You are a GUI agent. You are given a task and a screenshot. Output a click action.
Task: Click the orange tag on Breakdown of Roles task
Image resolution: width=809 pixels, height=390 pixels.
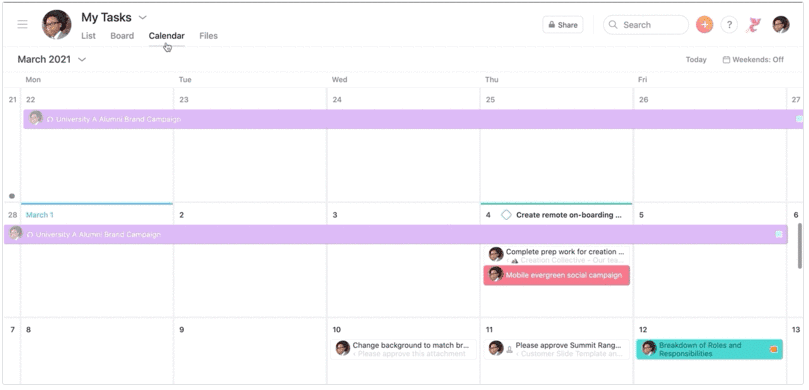pos(773,349)
